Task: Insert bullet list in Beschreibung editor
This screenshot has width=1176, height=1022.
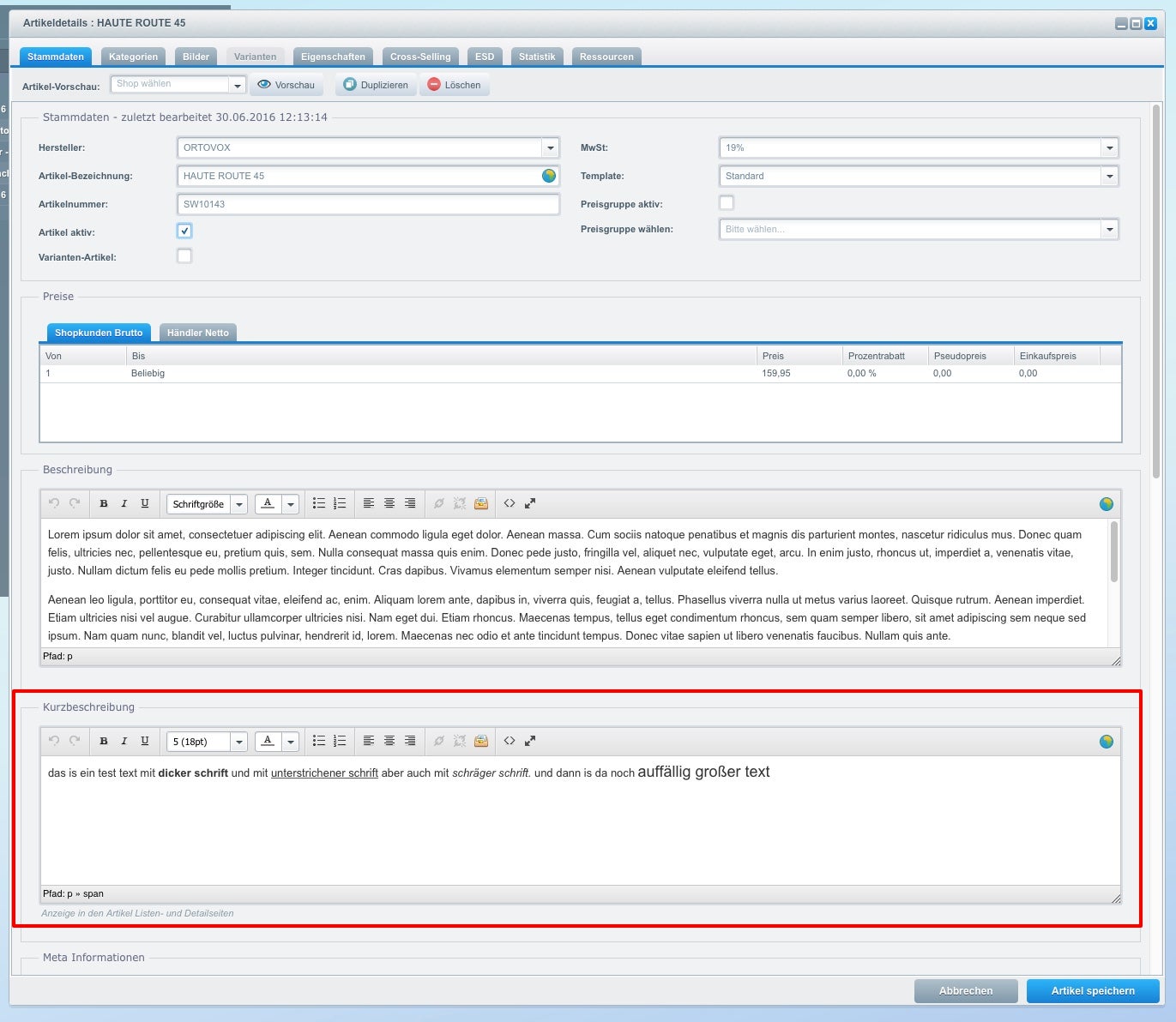Action: tap(319, 503)
